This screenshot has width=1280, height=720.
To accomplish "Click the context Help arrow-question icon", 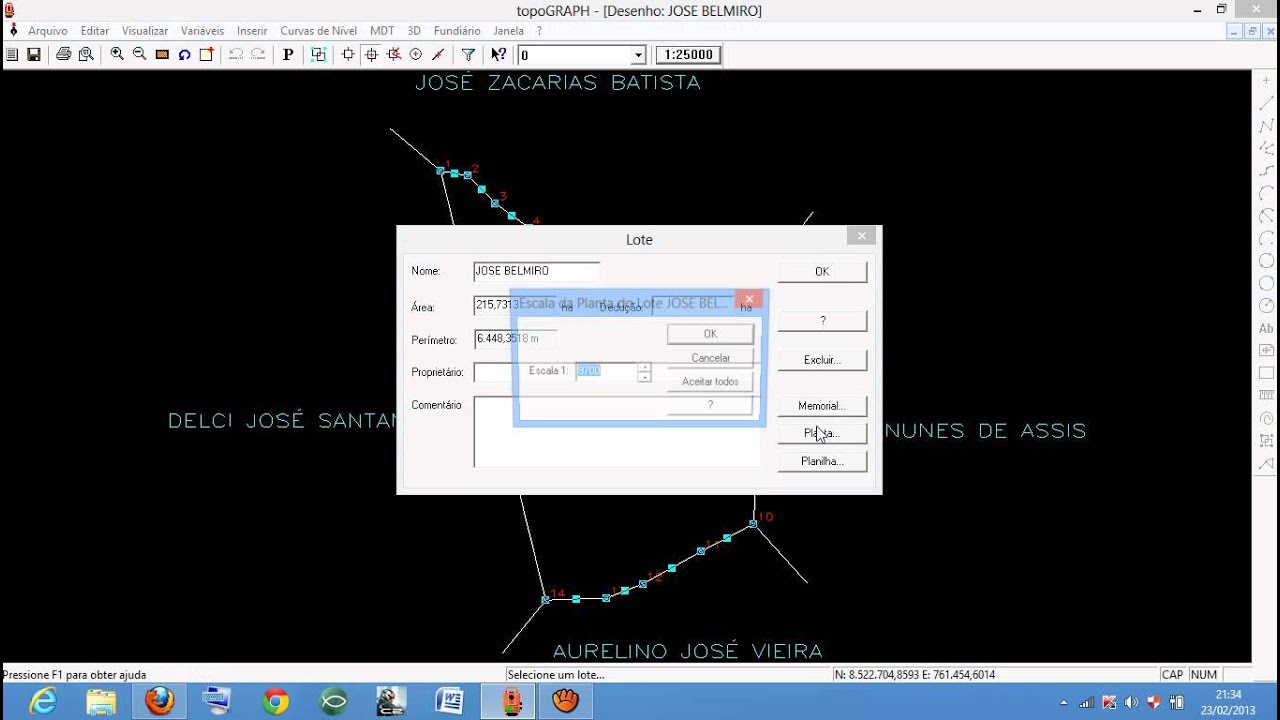I will 498,55.
